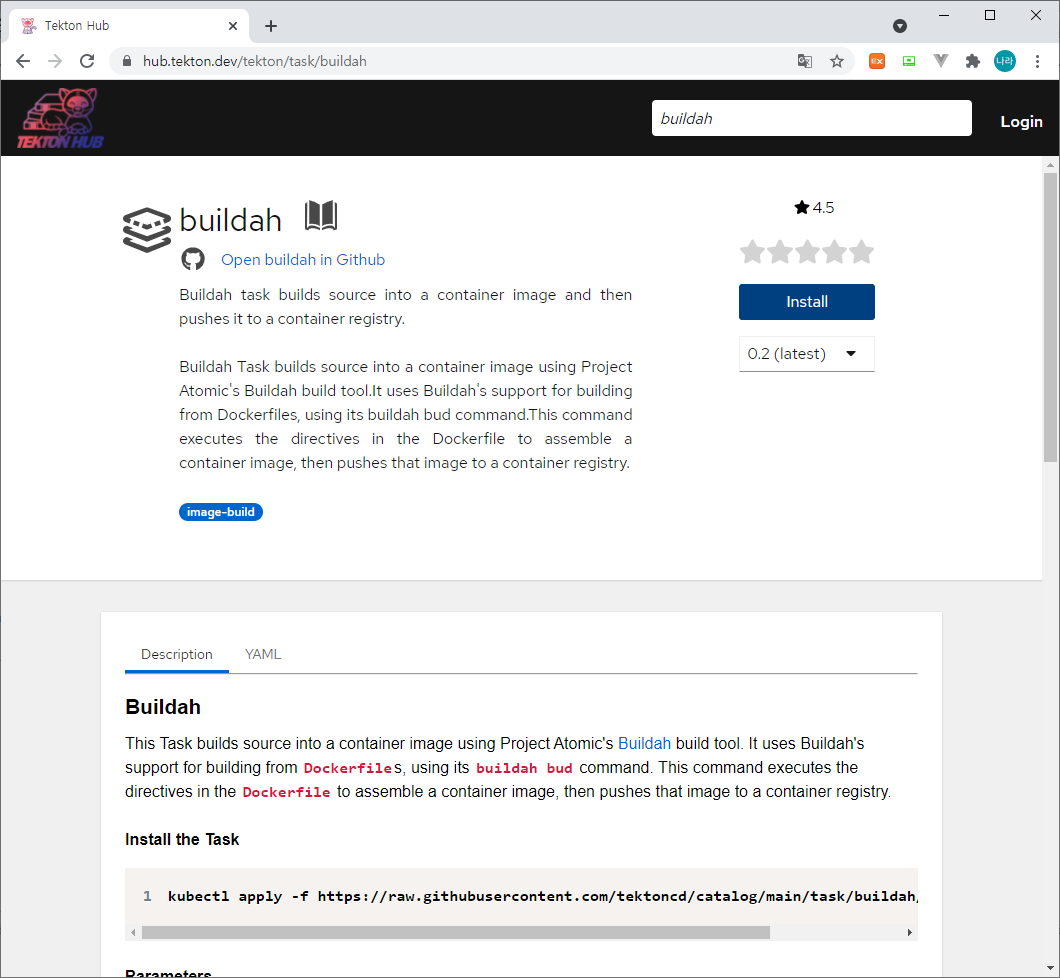
Task: Switch to the Description tab
Action: [x=176, y=654]
